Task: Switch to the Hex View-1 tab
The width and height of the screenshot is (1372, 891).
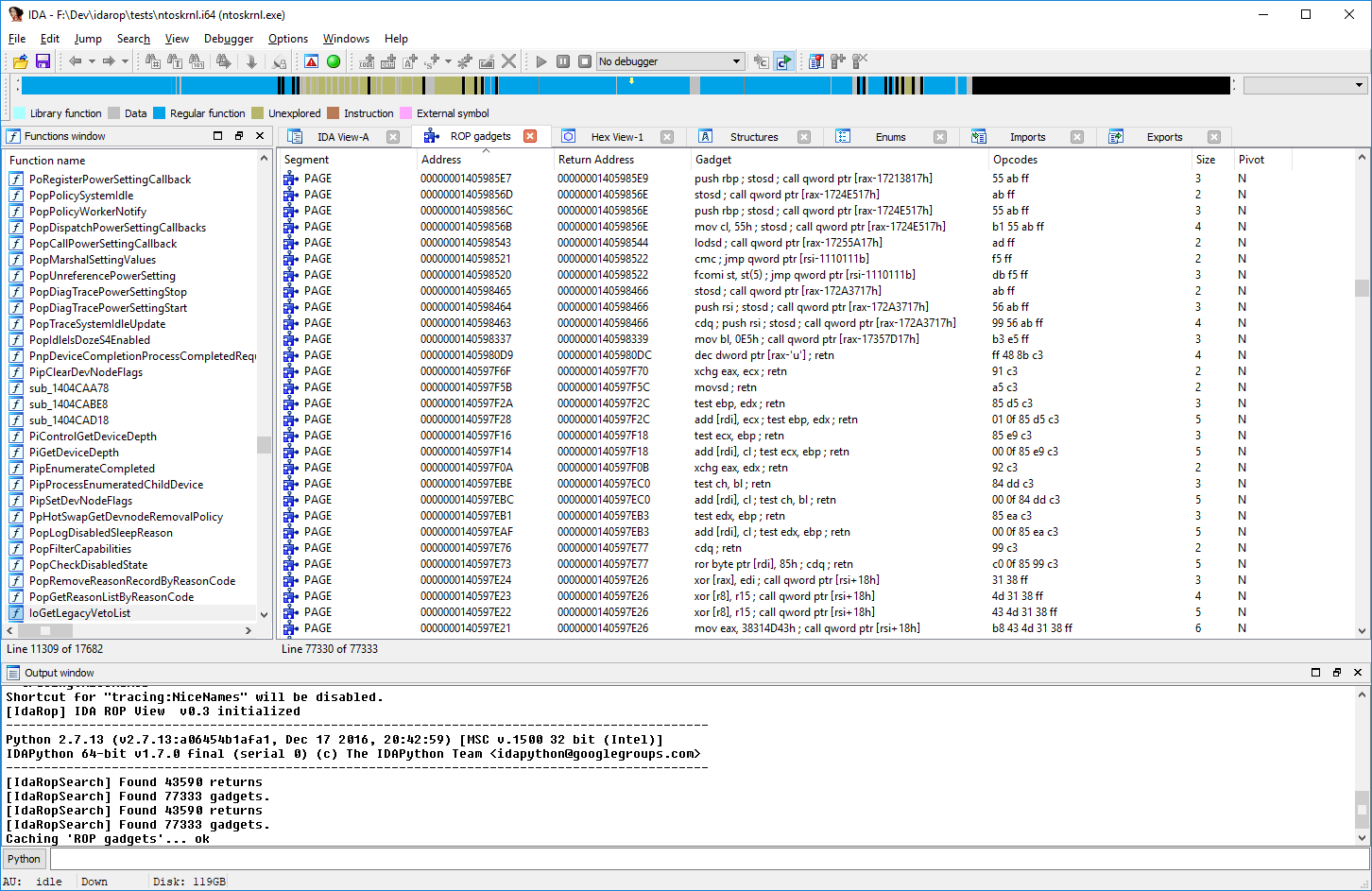Action: (617, 137)
